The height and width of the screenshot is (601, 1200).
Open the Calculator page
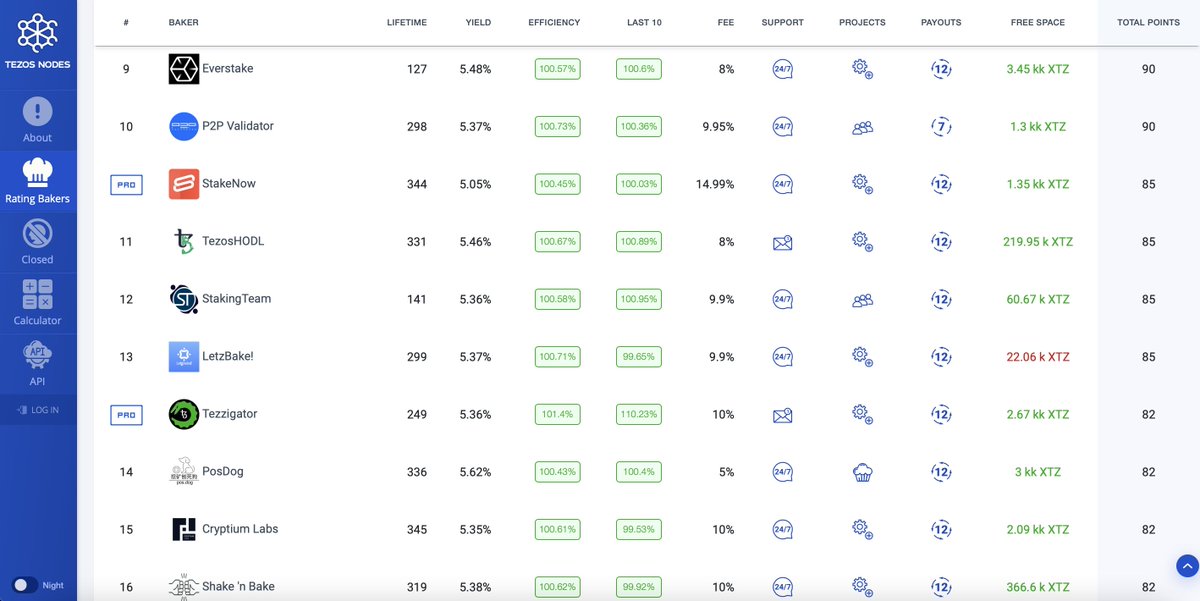(x=38, y=303)
